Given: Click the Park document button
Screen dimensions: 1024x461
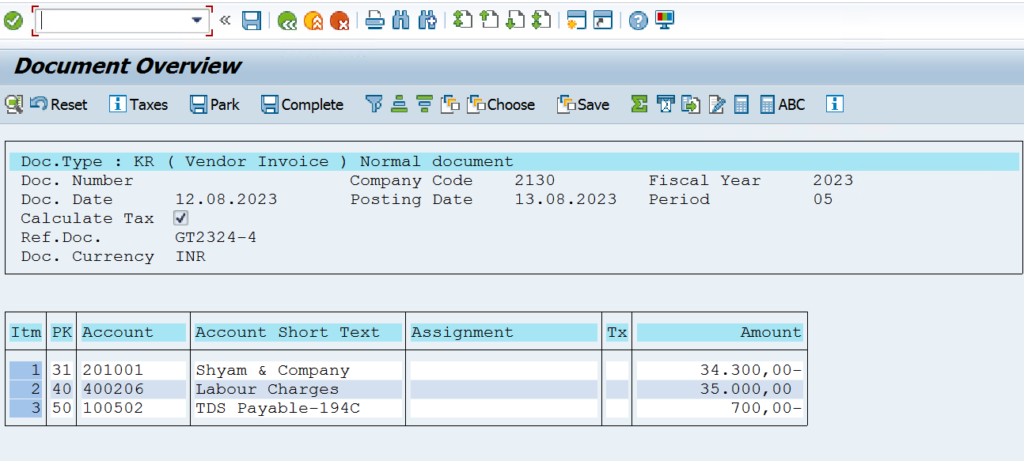Looking at the screenshot, I should (215, 104).
